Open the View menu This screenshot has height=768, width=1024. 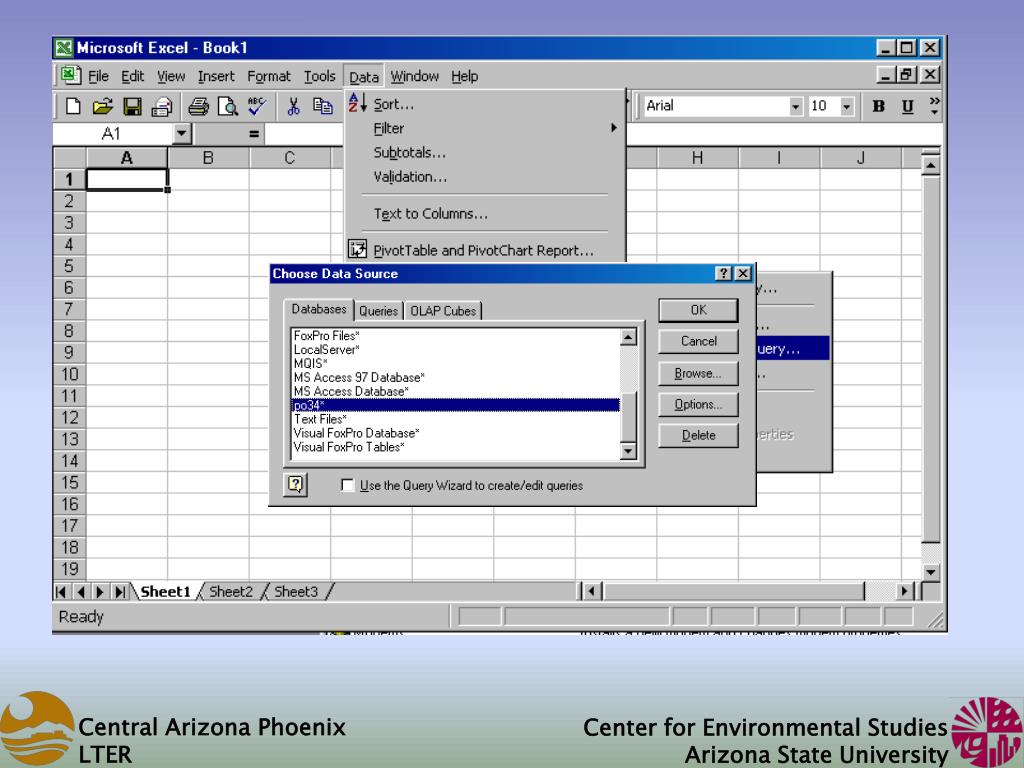pos(171,76)
